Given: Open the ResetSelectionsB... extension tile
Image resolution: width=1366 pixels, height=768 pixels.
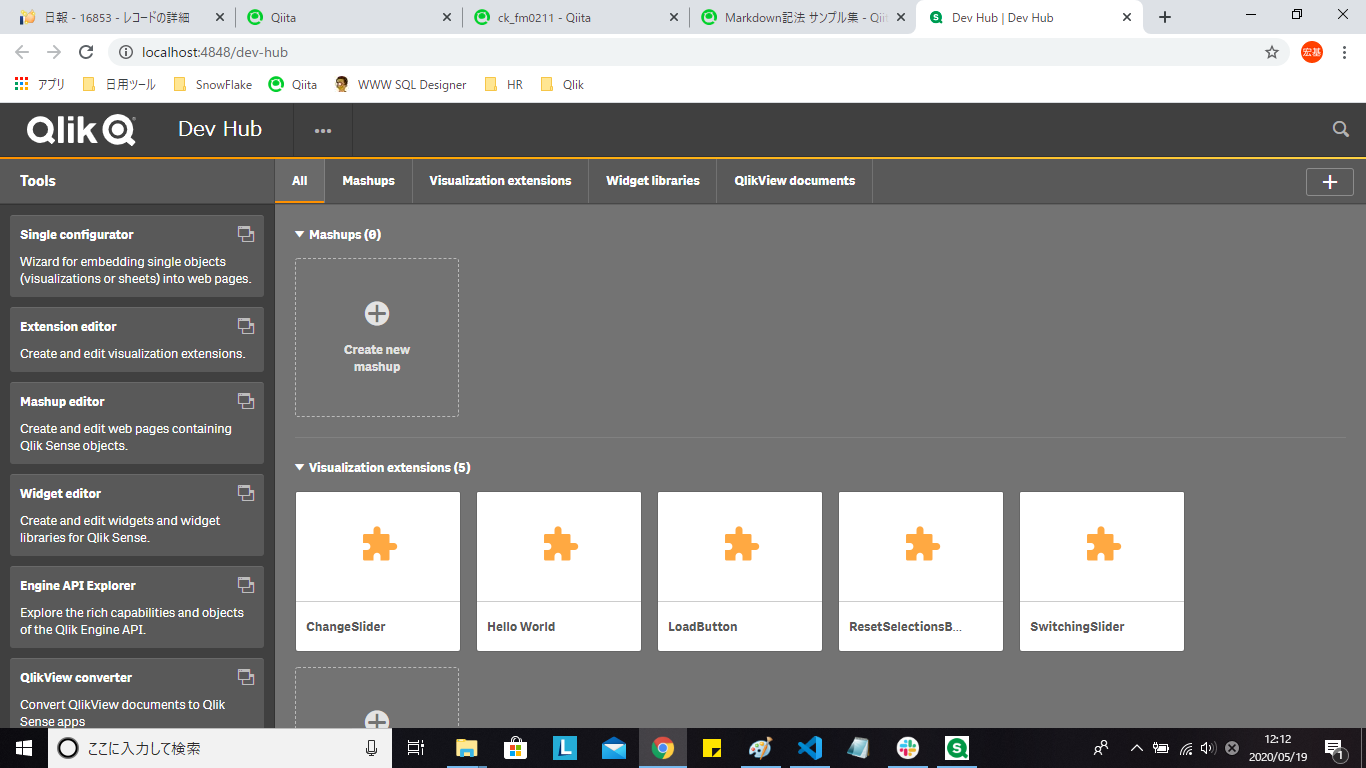Looking at the screenshot, I should [x=921, y=571].
